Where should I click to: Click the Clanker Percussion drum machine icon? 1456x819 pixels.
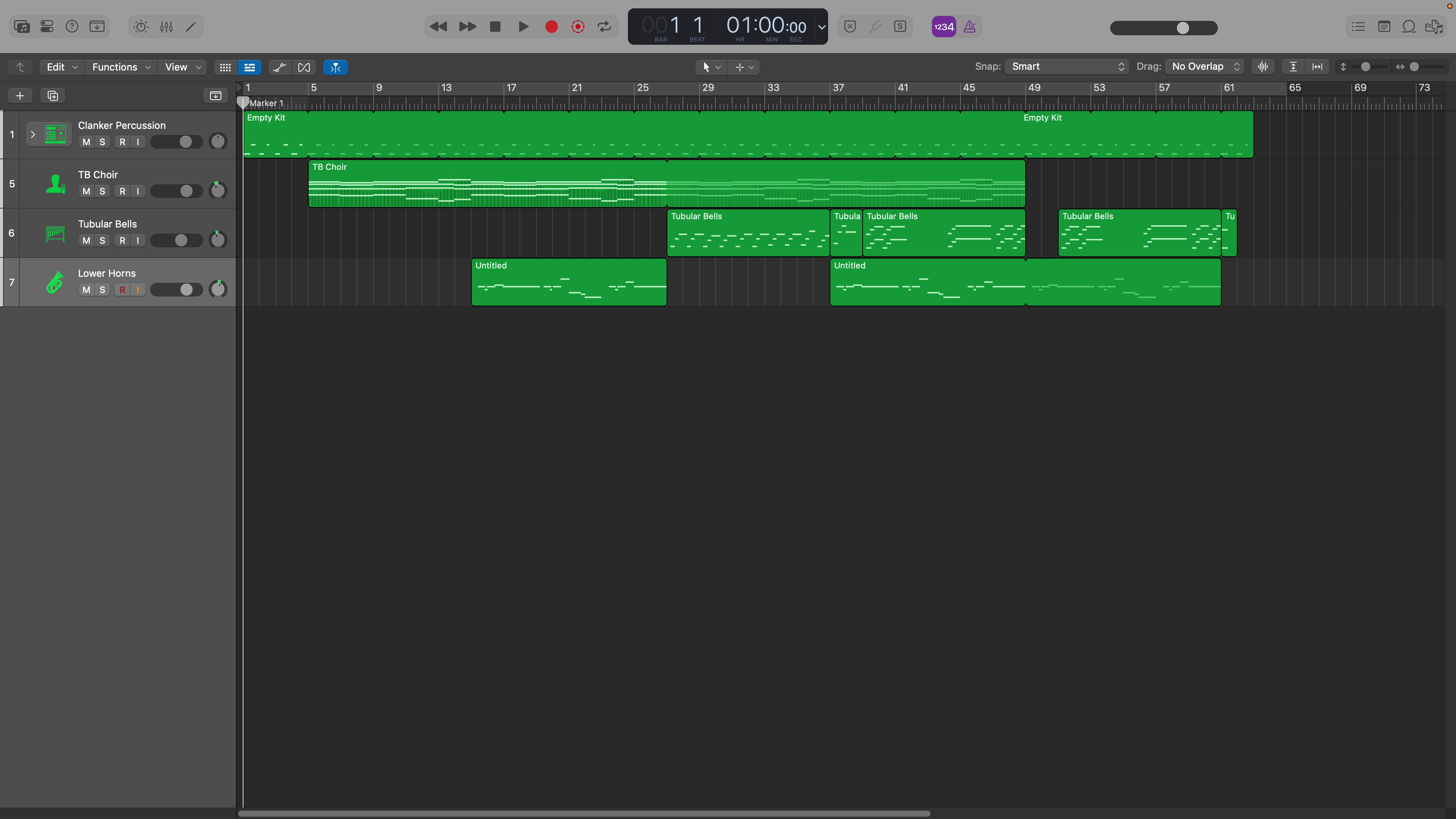click(55, 135)
